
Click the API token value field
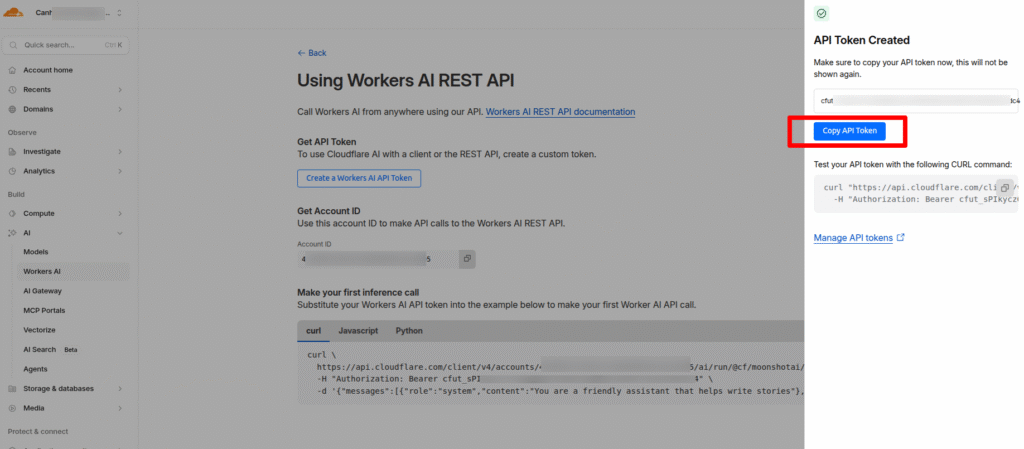(916, 101)
